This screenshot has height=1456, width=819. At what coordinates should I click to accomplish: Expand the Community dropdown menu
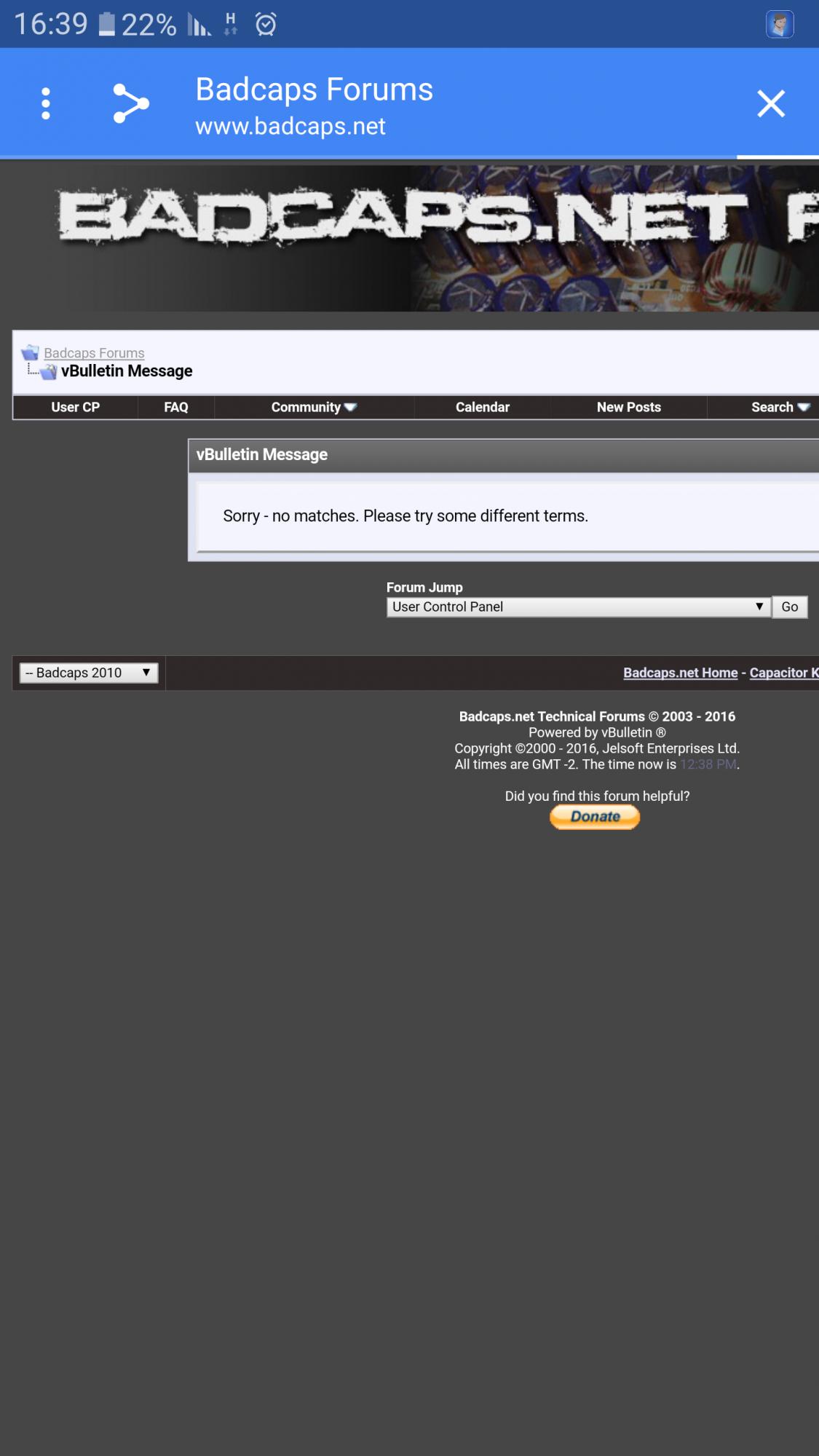pyautogui.click(x=314, y=408)
